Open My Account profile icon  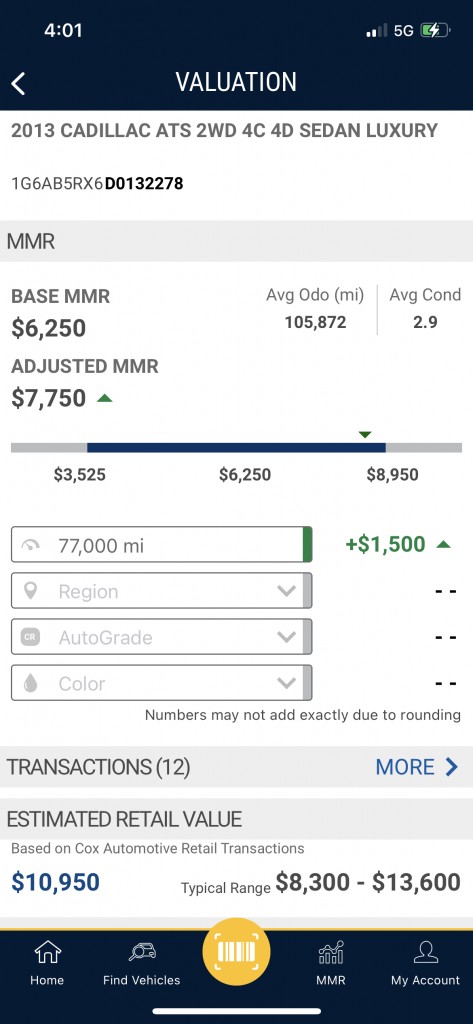pyautogui.click(x=425, y=952)
